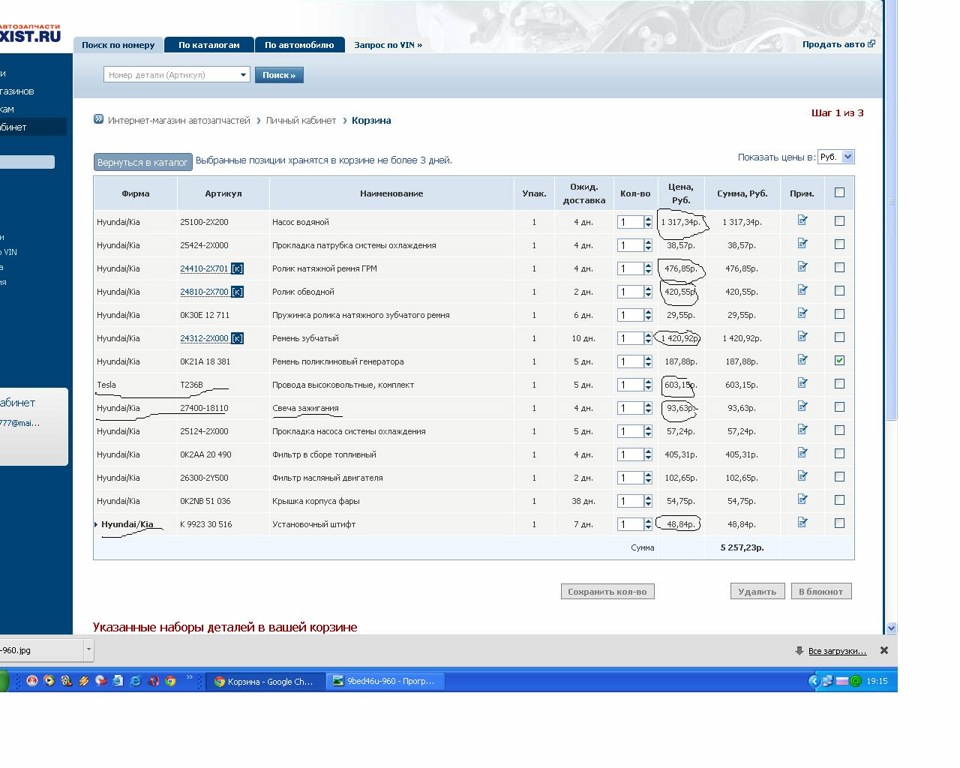This screenshot has height=768, width=960.
Task: Open Запрос по VIN » tab
Action: (388, 45)
